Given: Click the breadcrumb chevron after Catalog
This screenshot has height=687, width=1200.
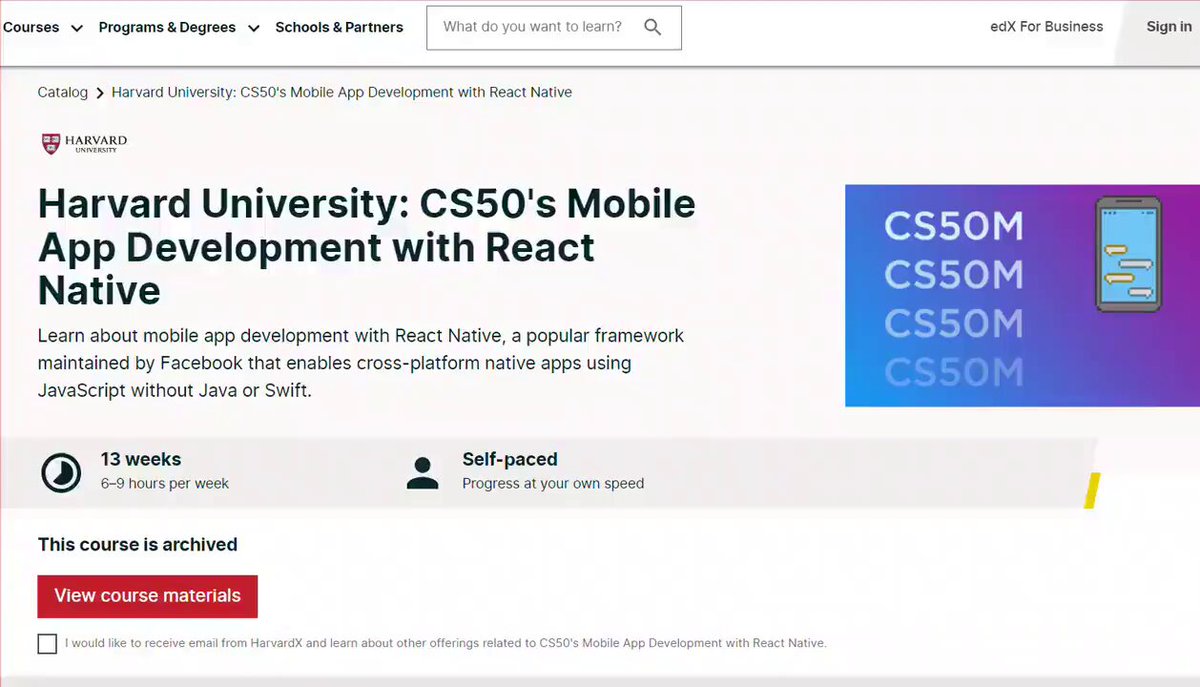Looking at the screenshot, I should [x=100, y=93].
